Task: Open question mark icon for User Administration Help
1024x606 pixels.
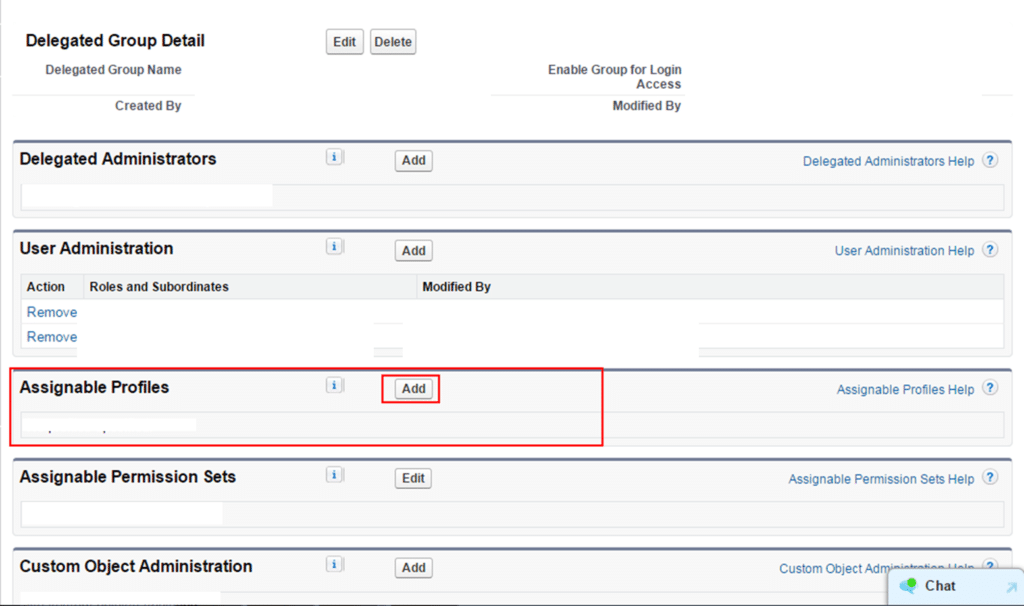Action: tap(989, 250)
